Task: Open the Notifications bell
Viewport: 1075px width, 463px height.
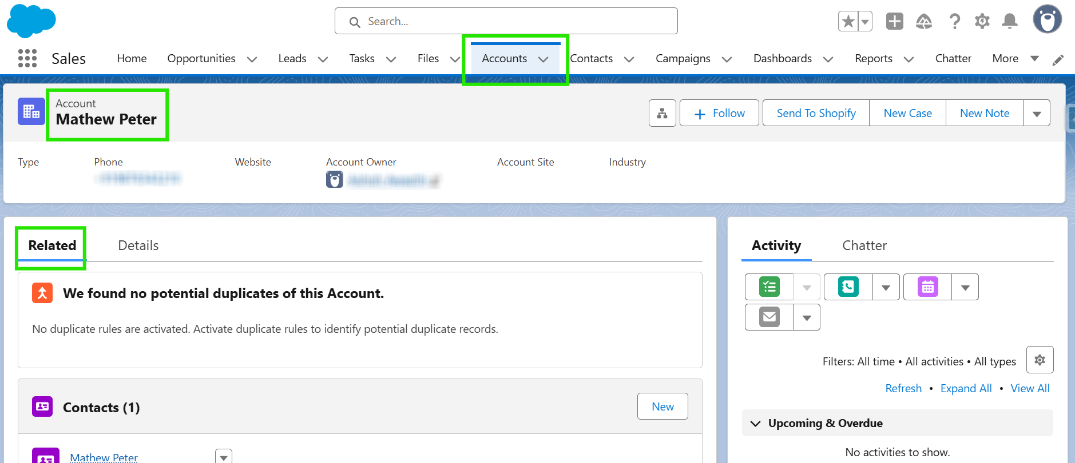Action: click(x=1010, y=21)
